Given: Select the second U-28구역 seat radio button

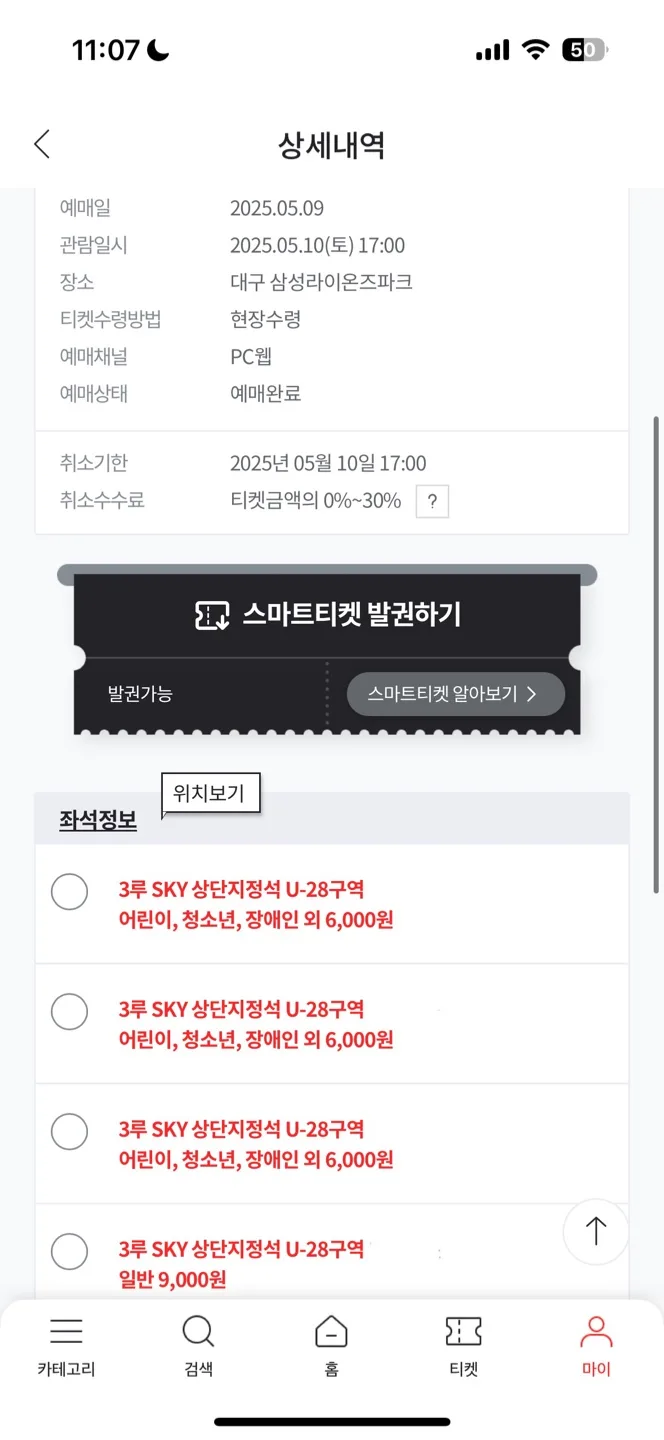Looking at the screenshot, I should (69, 1011).
